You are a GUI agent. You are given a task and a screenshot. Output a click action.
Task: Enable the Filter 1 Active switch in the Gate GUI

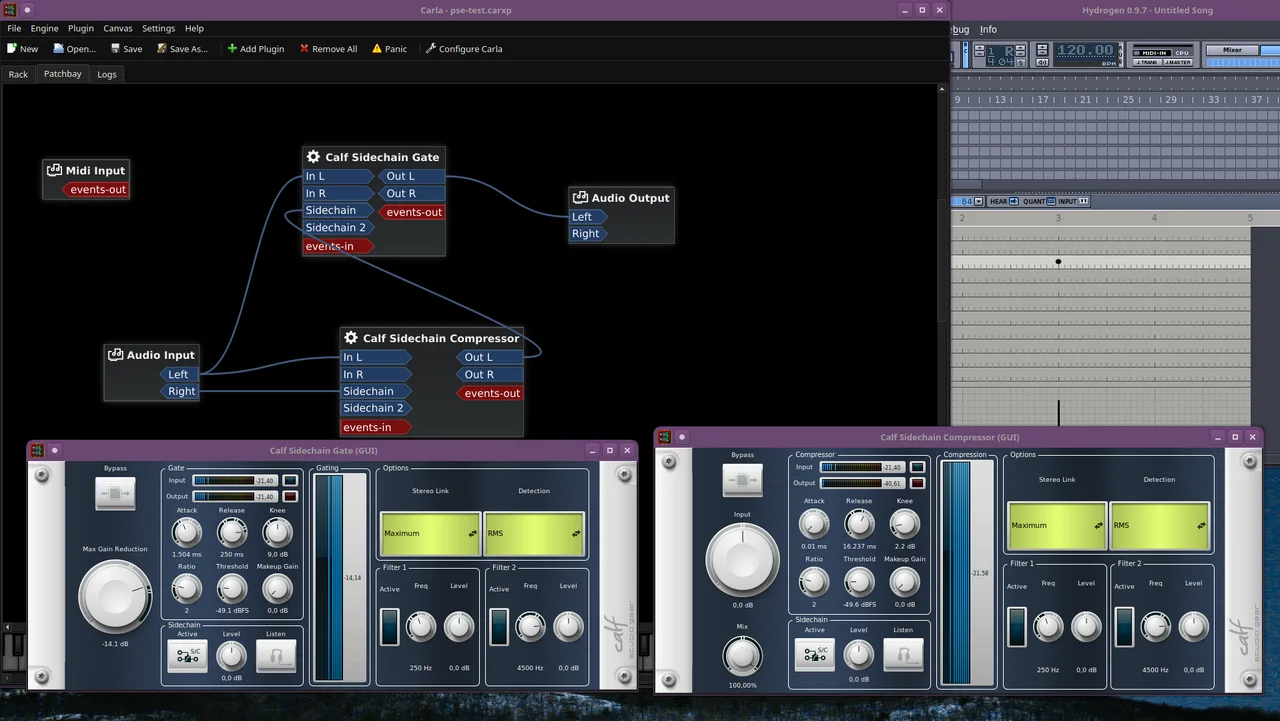(x=389, y=627)
